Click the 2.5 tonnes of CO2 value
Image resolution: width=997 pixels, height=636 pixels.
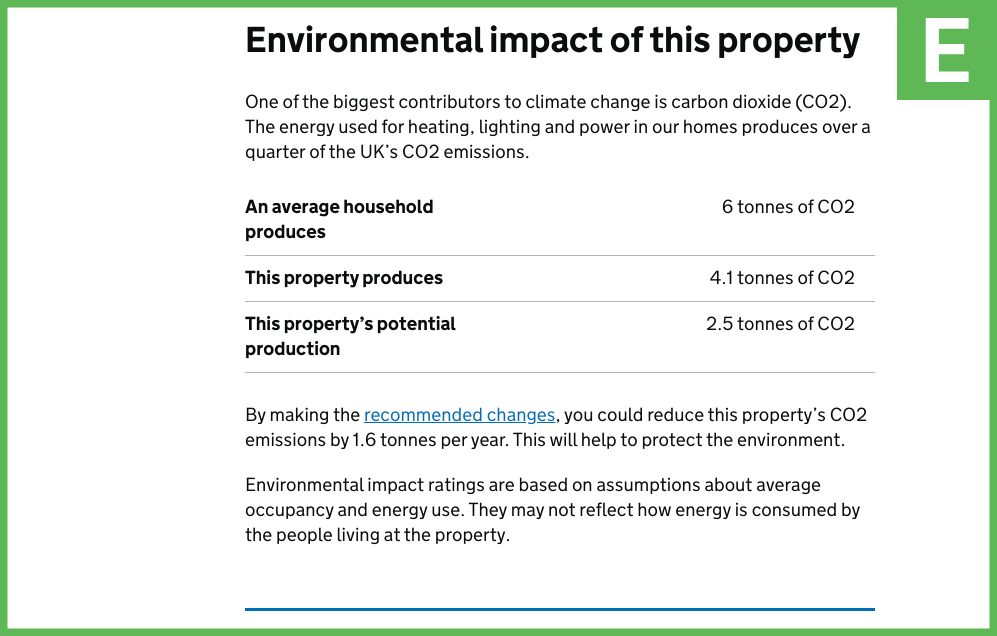(x=780, y=324)
